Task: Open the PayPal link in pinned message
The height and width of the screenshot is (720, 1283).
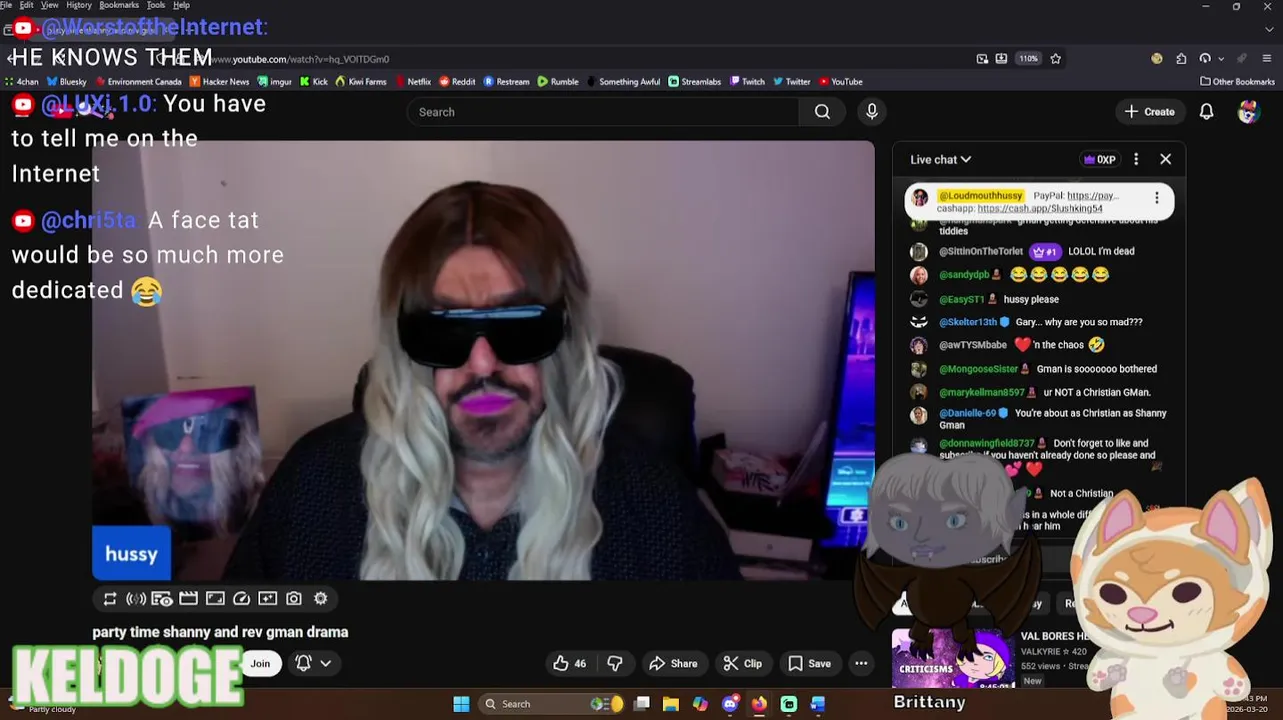Action: (x=1093, y=196)
